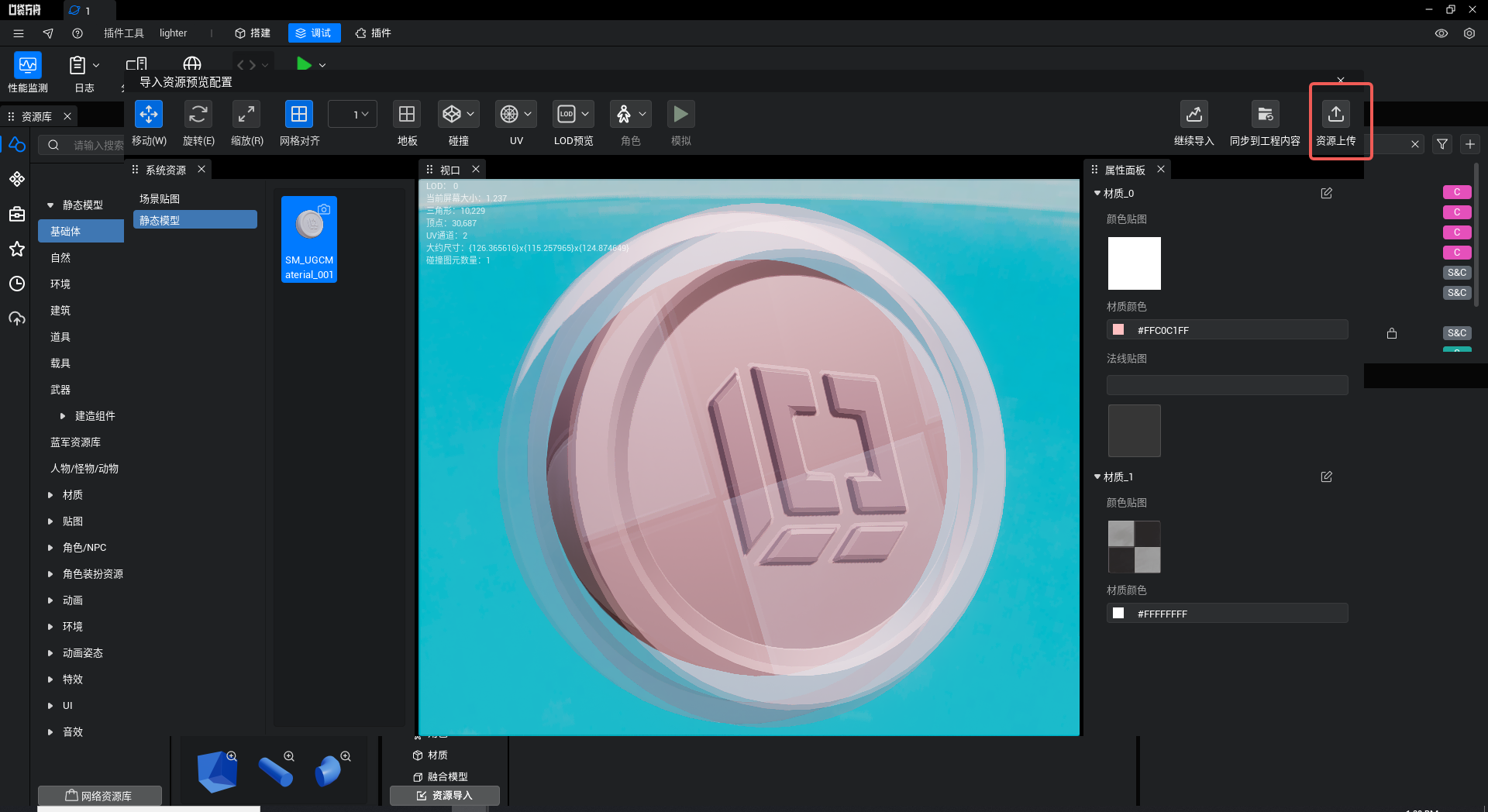Expand the Materials tree node

point(50,495)
